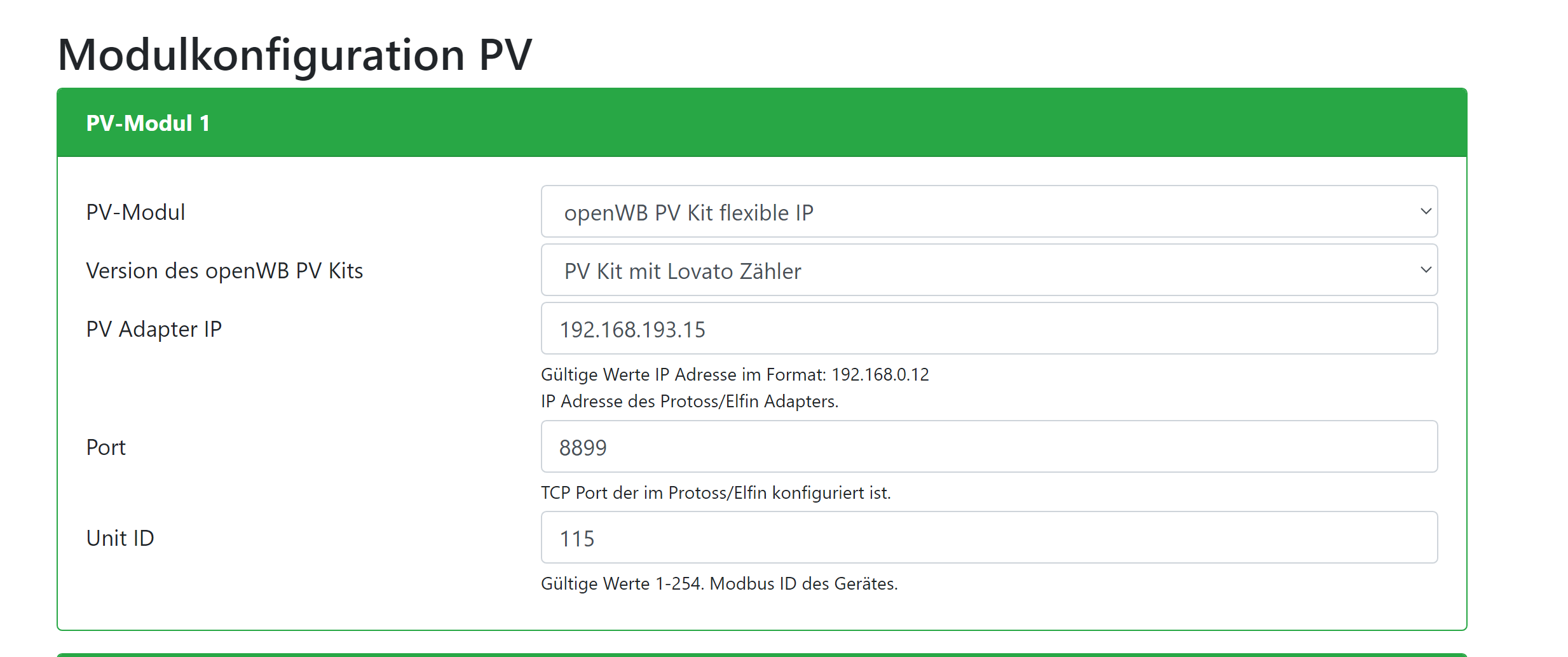The width and height of the screenshot is (1568, 657).
Task: Click the PV Adapter IP label
Action: pos(154,329)
